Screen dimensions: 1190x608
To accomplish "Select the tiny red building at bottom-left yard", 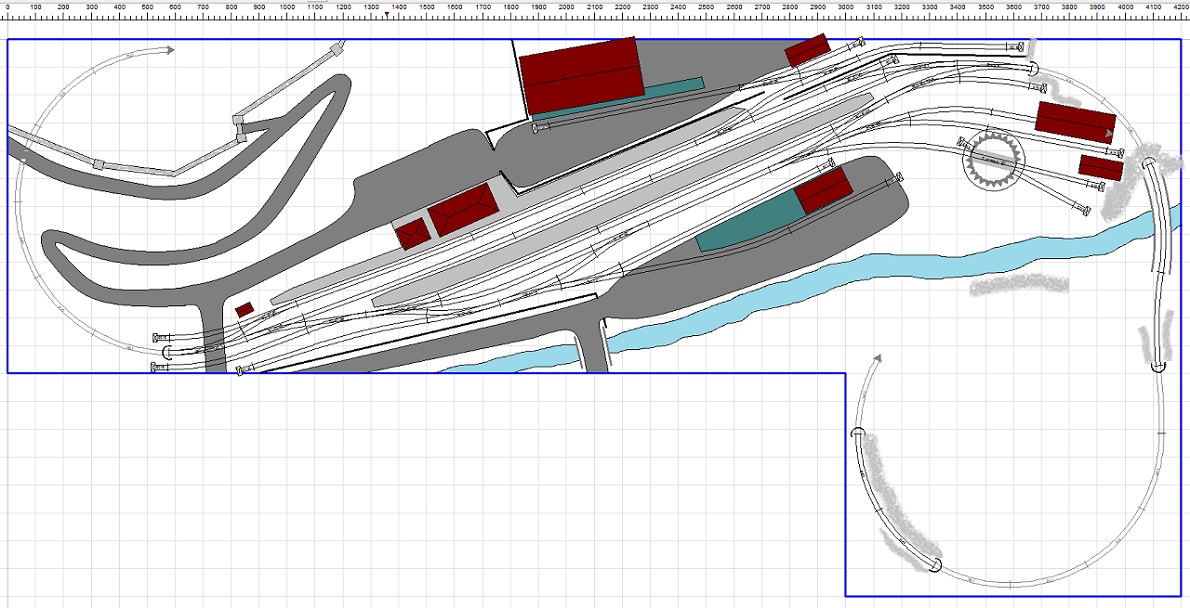I will (x=244, y=310).
